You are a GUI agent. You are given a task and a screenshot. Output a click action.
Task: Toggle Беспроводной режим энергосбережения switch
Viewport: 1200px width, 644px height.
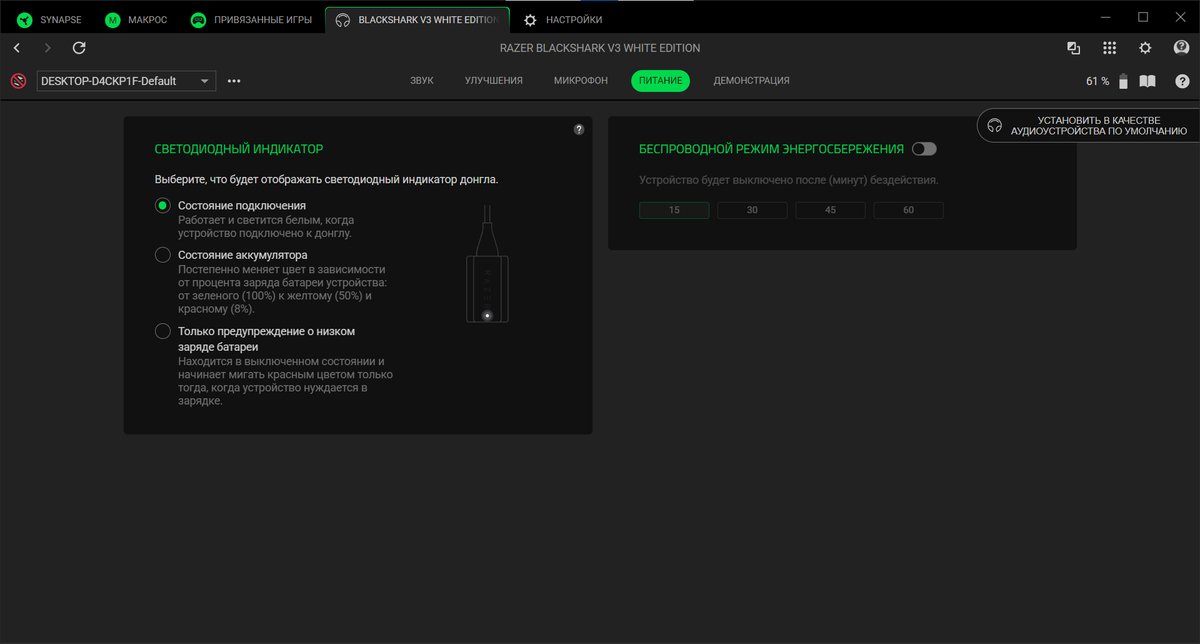924,149
